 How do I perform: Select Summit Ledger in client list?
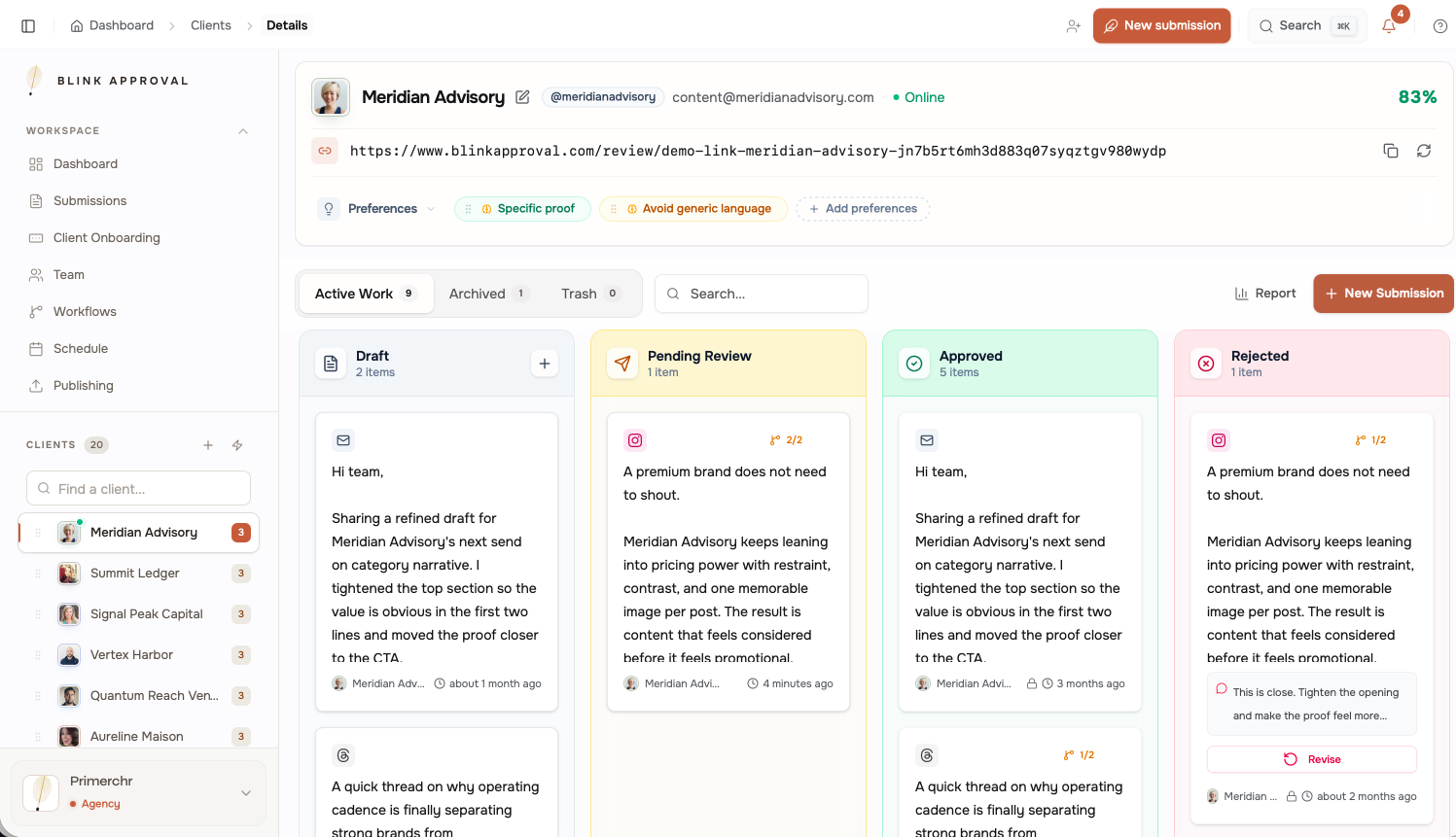coord(135,574)
